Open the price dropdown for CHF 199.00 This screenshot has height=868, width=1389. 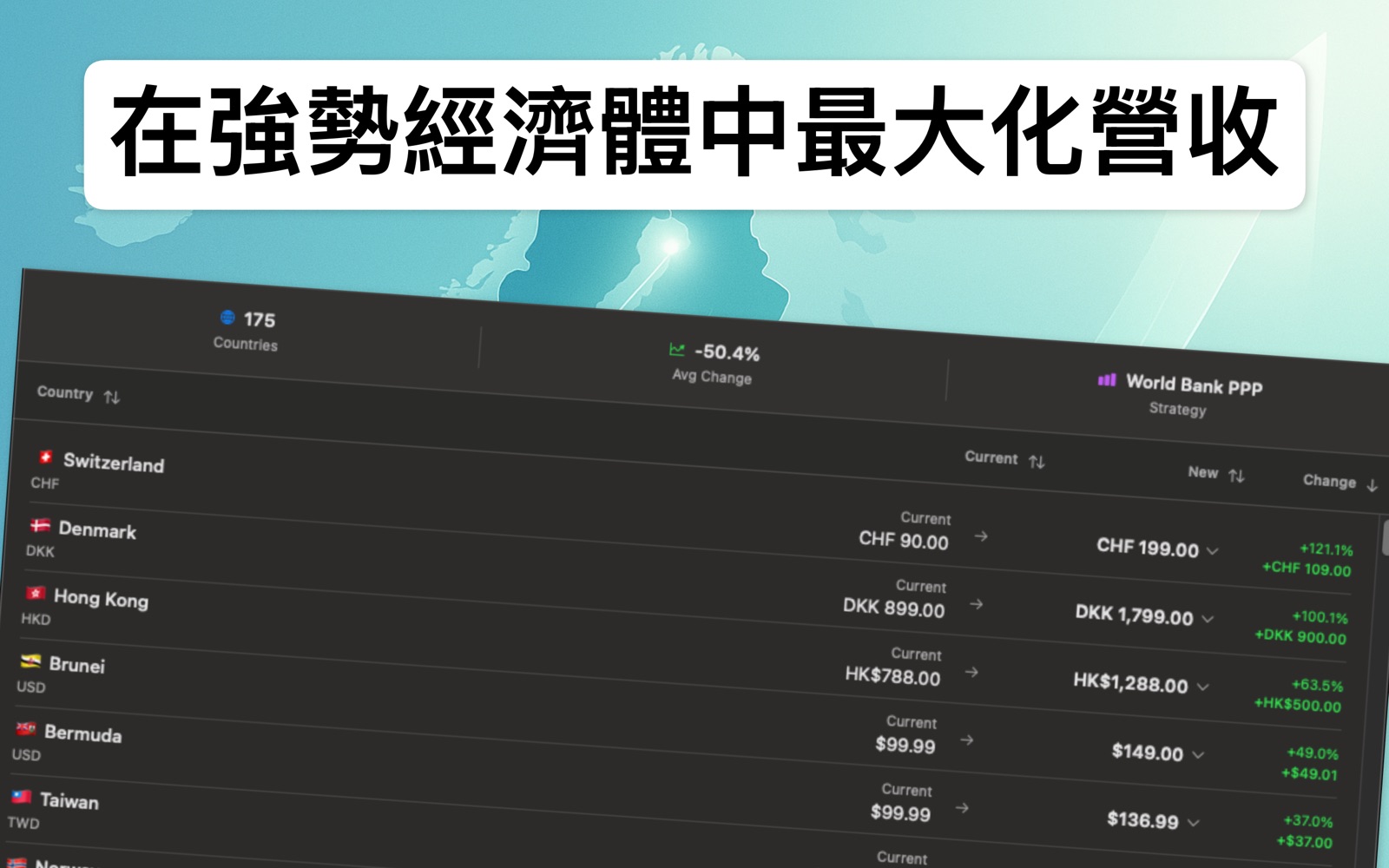point(1211,550)
